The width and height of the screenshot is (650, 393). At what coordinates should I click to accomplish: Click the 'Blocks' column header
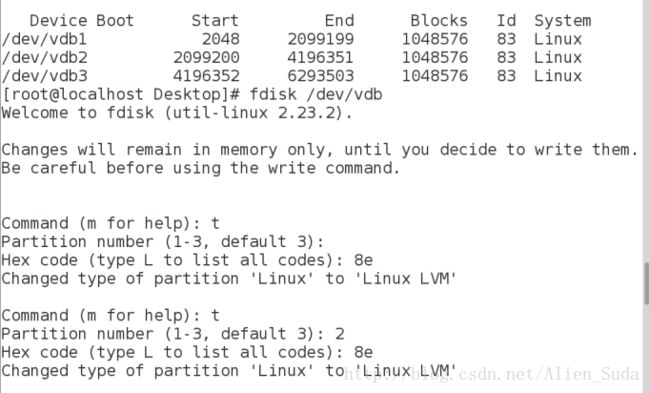[439, 21]
